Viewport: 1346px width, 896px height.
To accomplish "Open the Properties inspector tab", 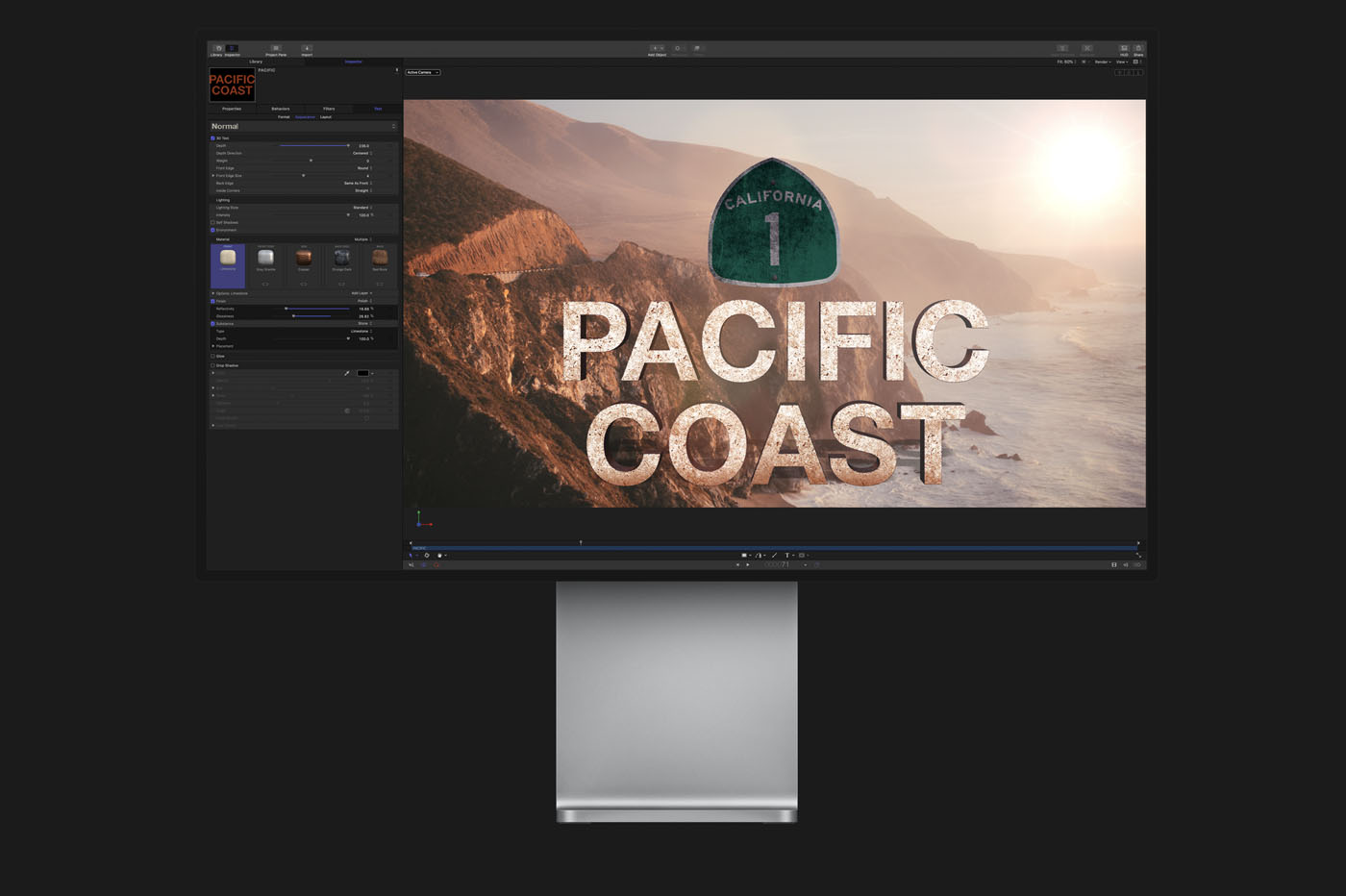I will [232, 109].
